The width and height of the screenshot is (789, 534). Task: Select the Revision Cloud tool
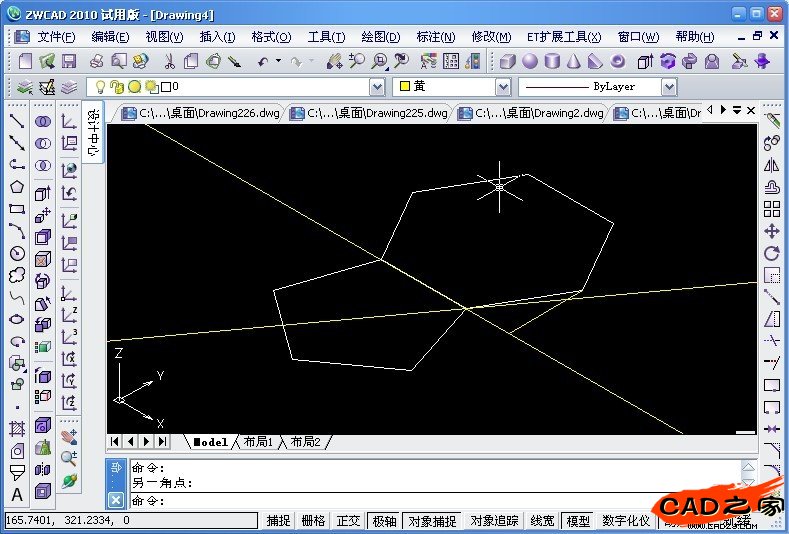[x=17, y=275]
